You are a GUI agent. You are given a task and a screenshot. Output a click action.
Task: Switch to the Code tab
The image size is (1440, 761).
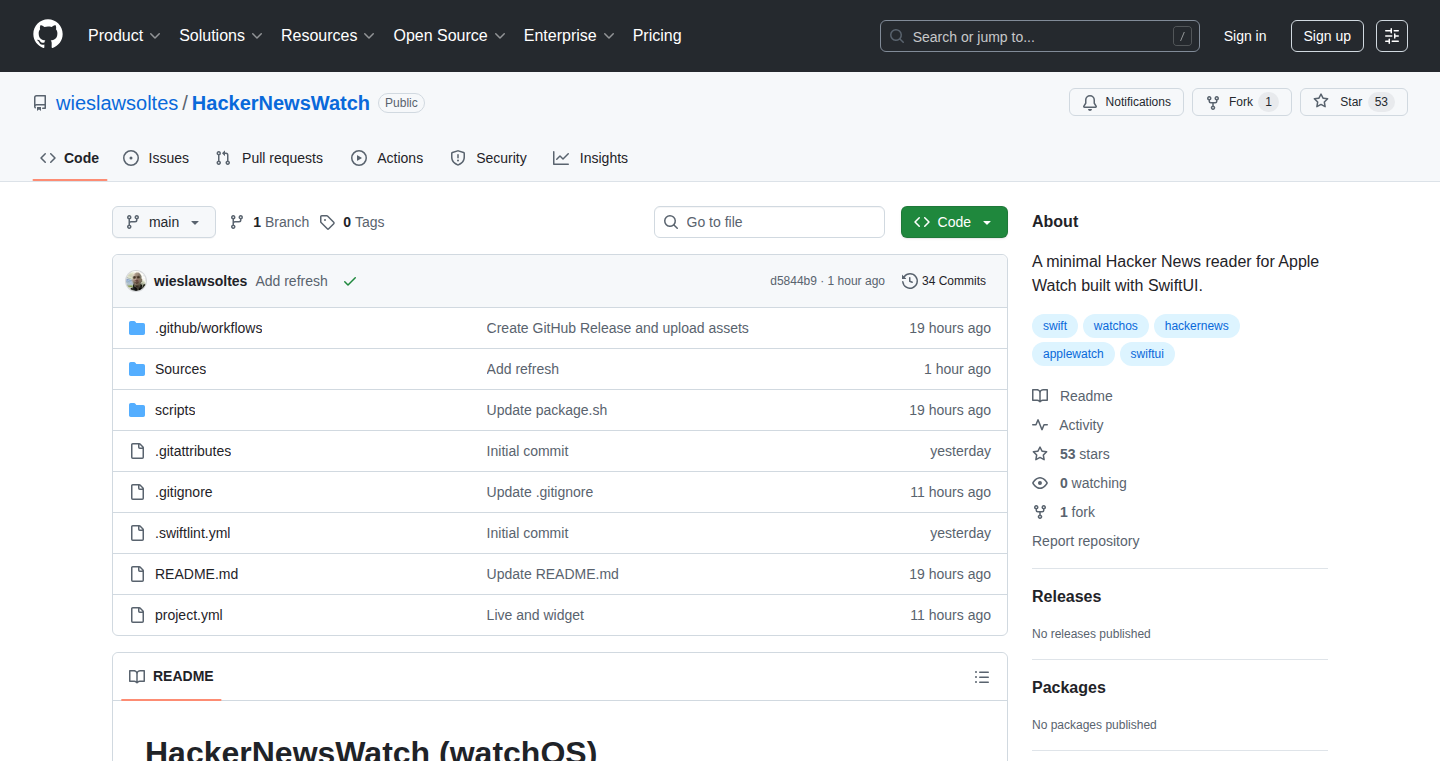(x=70, y=158)
